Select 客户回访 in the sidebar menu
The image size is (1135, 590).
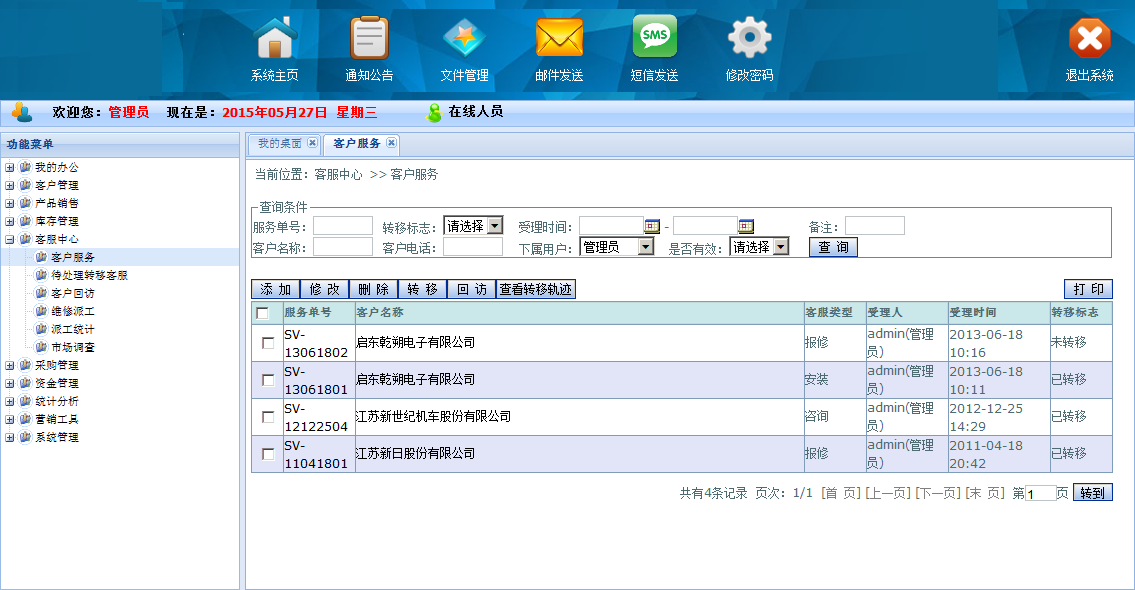point(72,294)
